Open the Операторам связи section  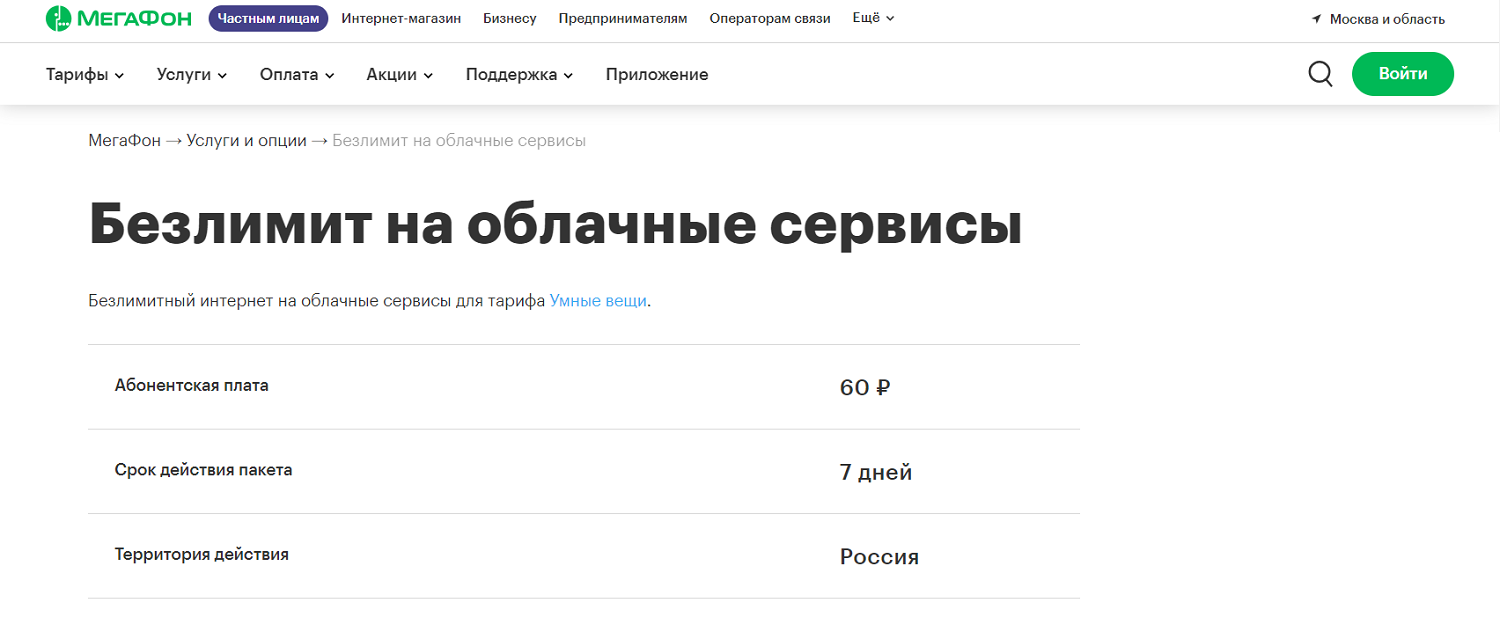[x=770, y=18]
